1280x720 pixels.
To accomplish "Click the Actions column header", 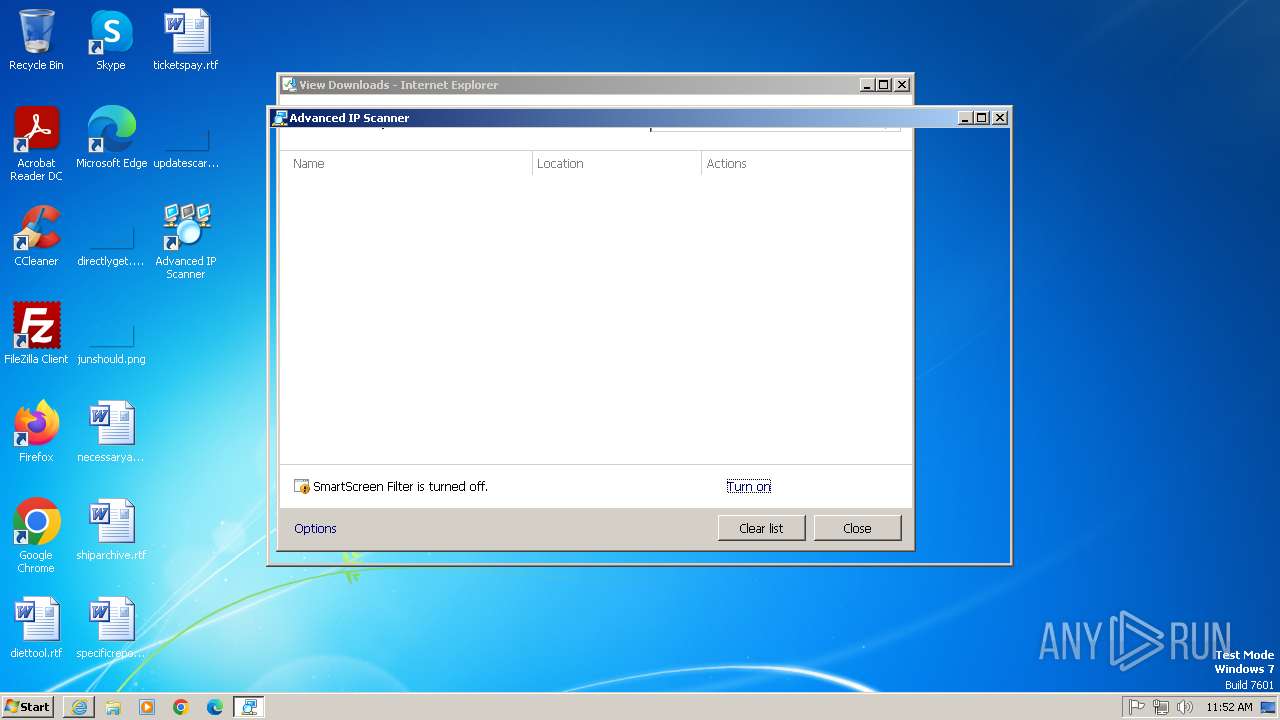I will coord(806,163).
